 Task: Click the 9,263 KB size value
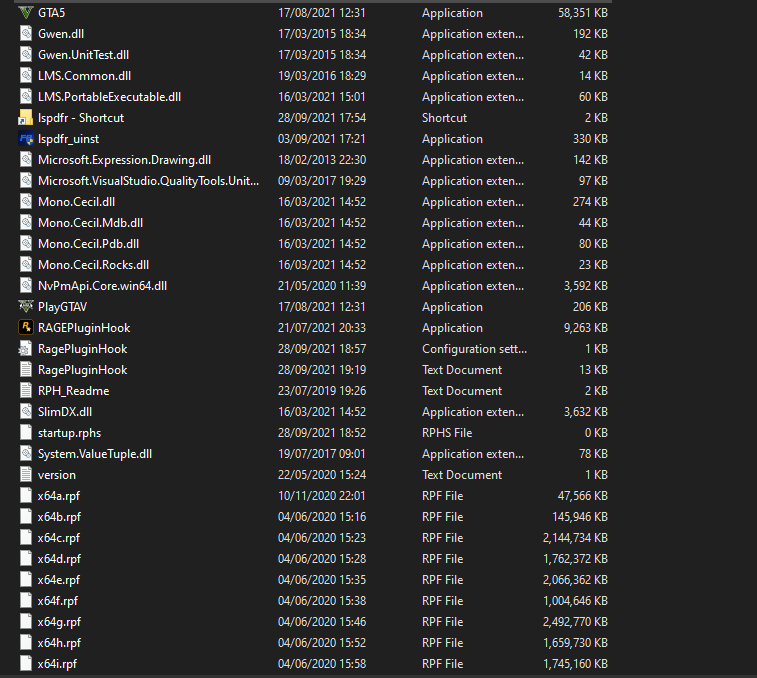point(586,328)
